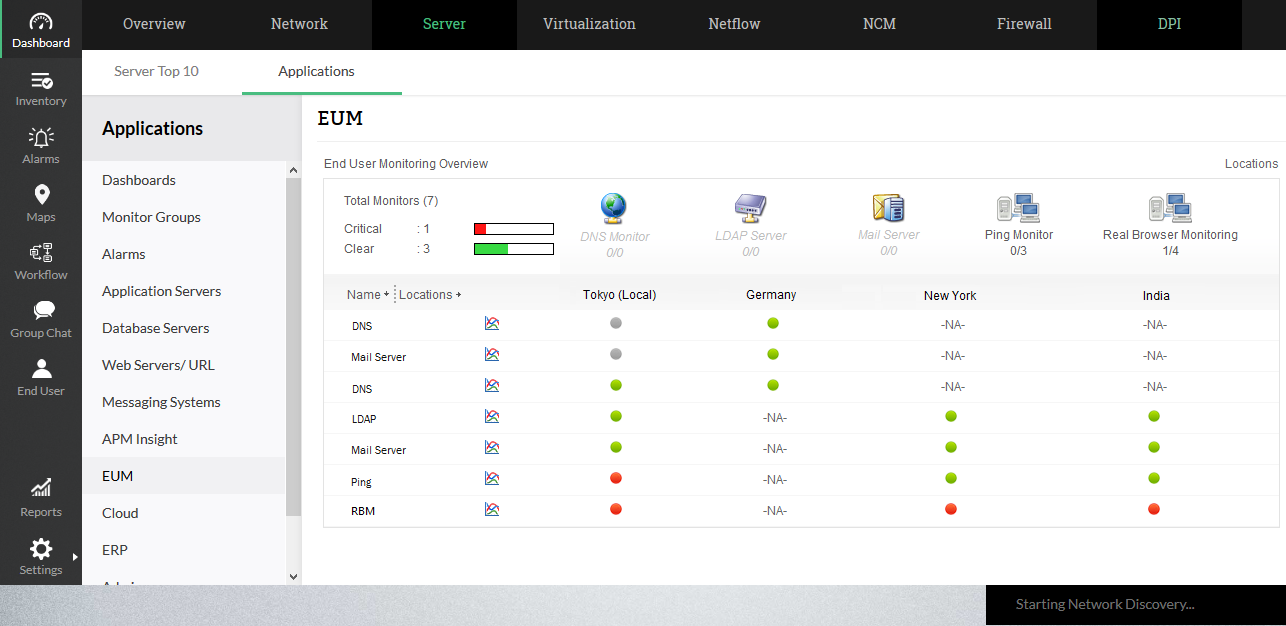Screen dimensions: 1286x626
Task: Click the Ping Monitor computers icon
Action: point(1018,208)
